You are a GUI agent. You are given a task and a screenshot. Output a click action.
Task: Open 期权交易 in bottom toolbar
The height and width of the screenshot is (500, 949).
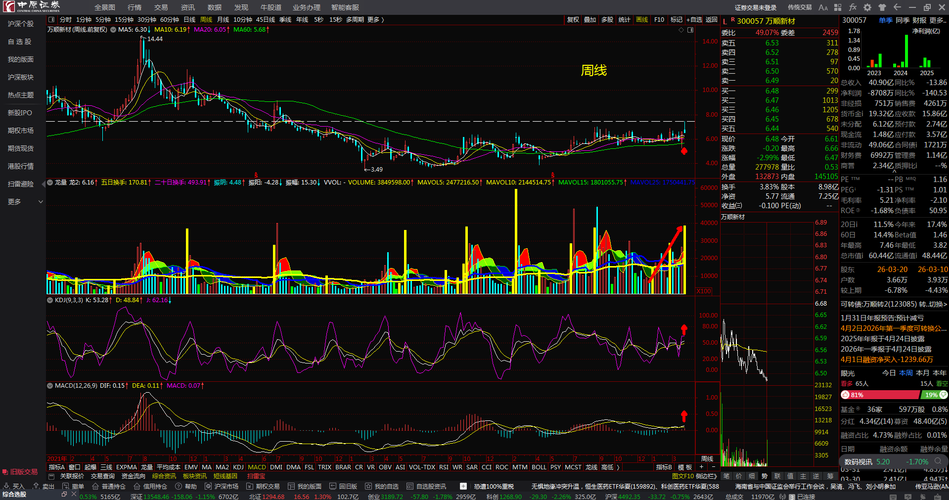pyautogui.click(x=263, y=486)
